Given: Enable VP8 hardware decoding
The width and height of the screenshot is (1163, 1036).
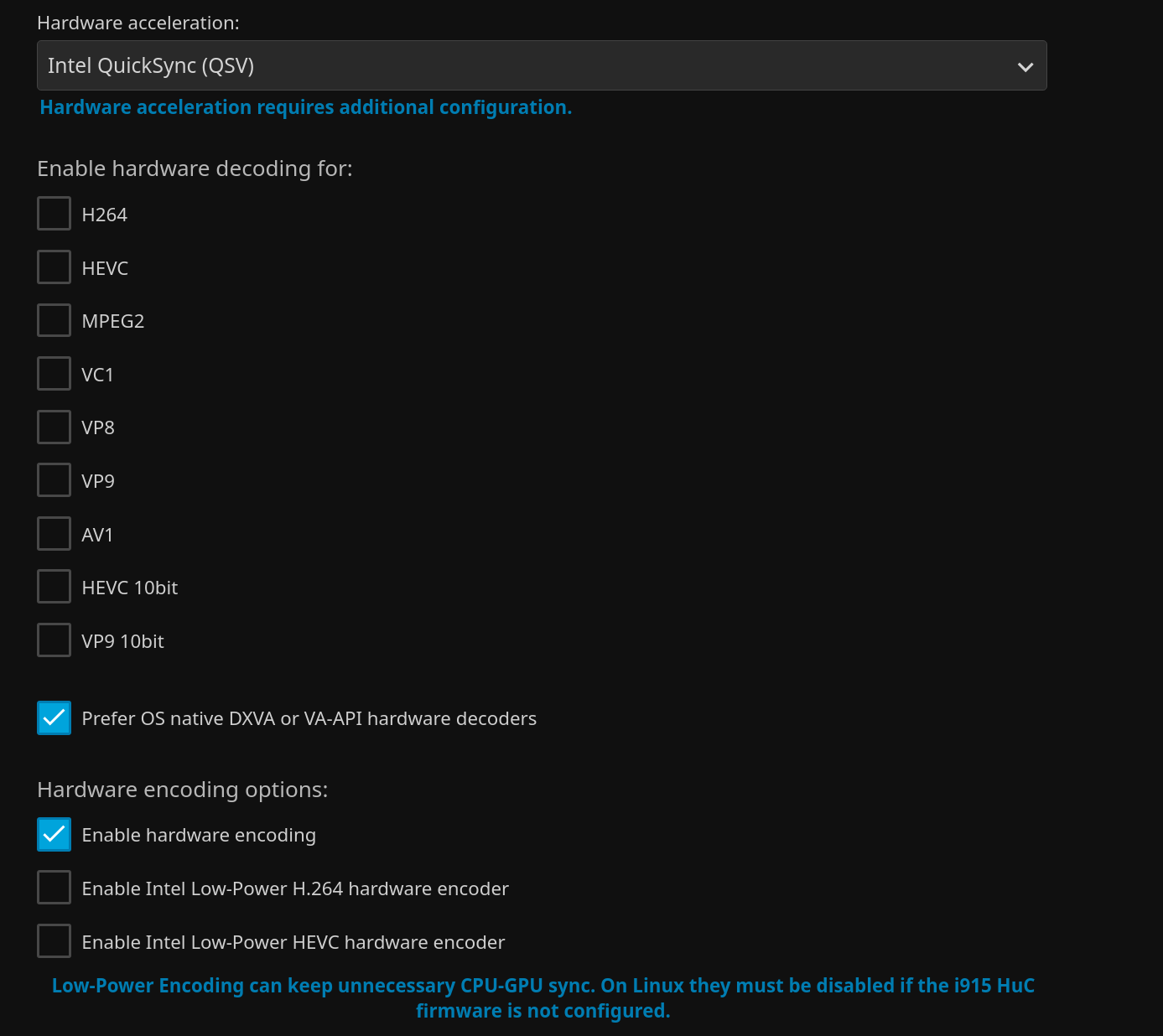Looking at the screenshot, I should pos(54,426).
